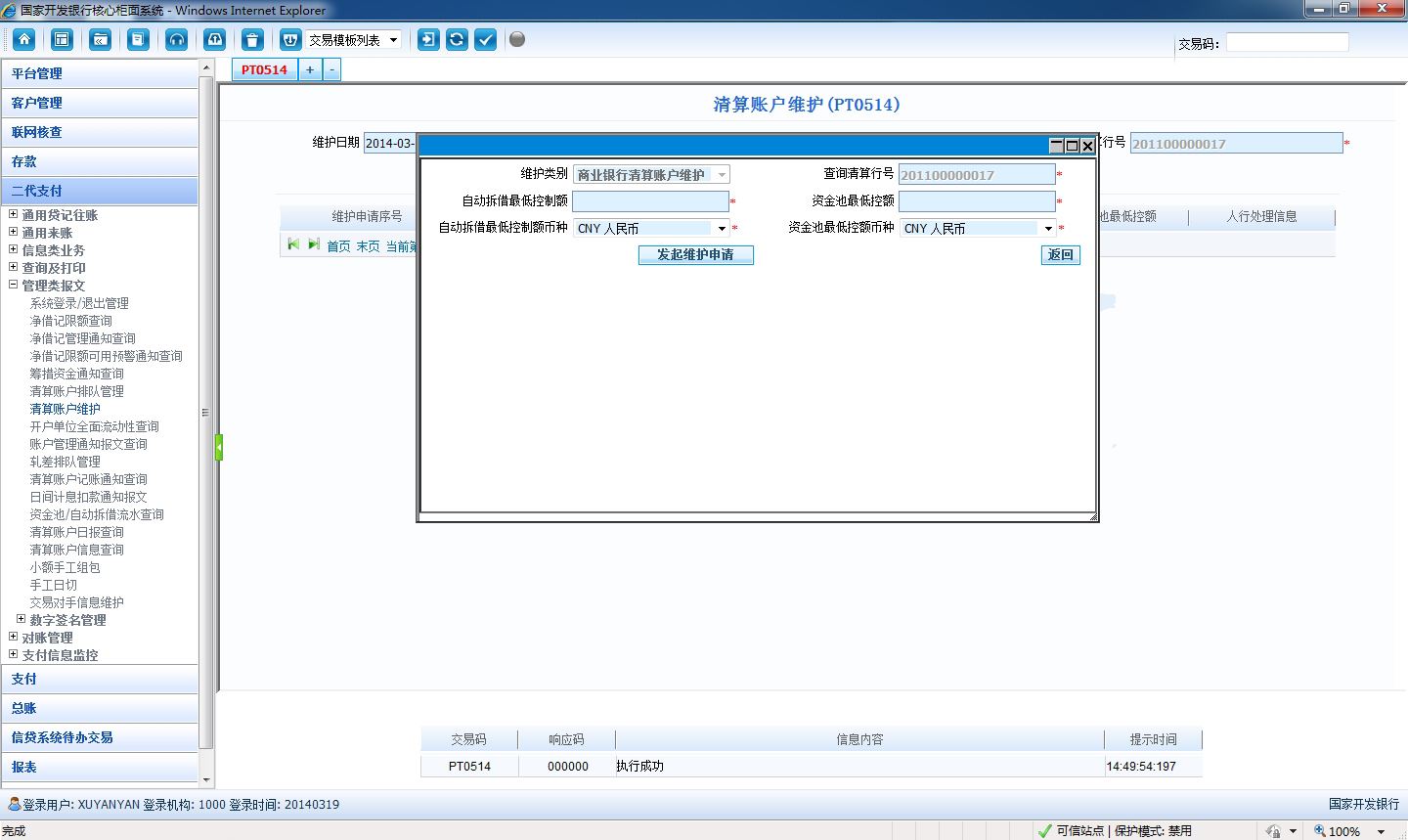The width and height of the screenshot is (1408, 840).
Task: Open the 交易模板列表 dropdown
Action: click(x=354, y=40)
